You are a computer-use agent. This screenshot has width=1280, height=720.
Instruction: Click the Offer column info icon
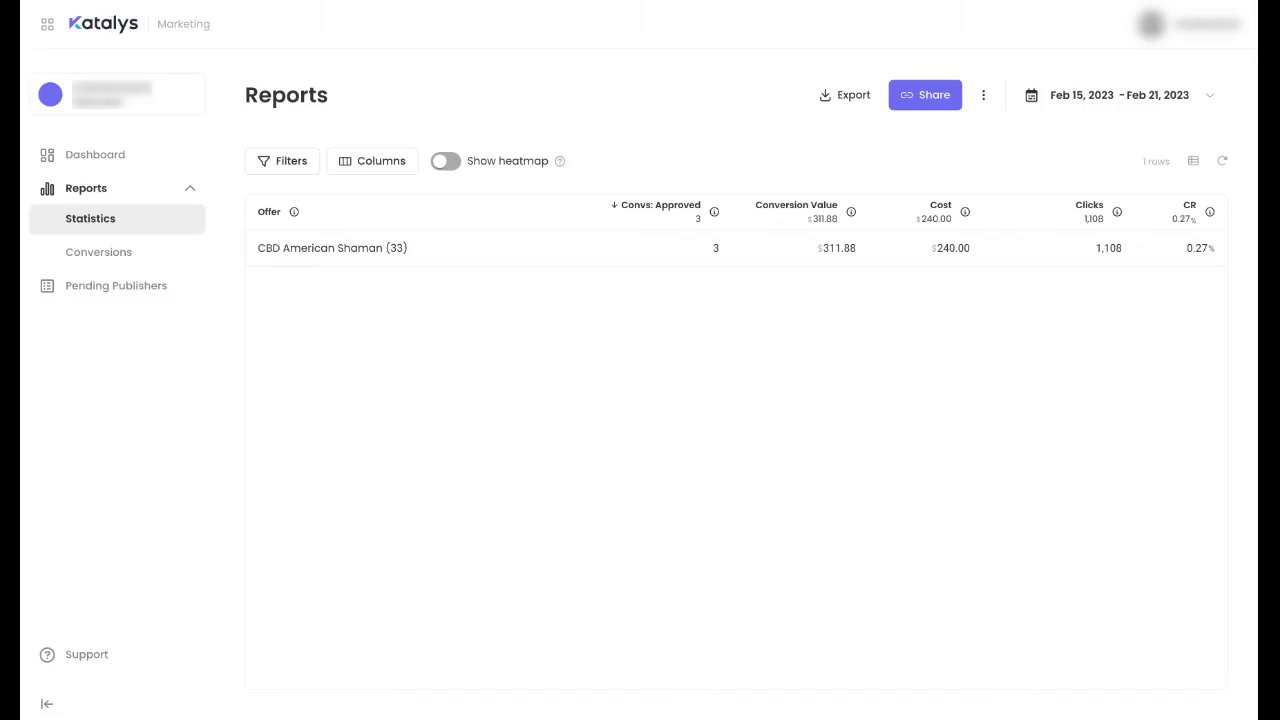click(x=294, y=212)
